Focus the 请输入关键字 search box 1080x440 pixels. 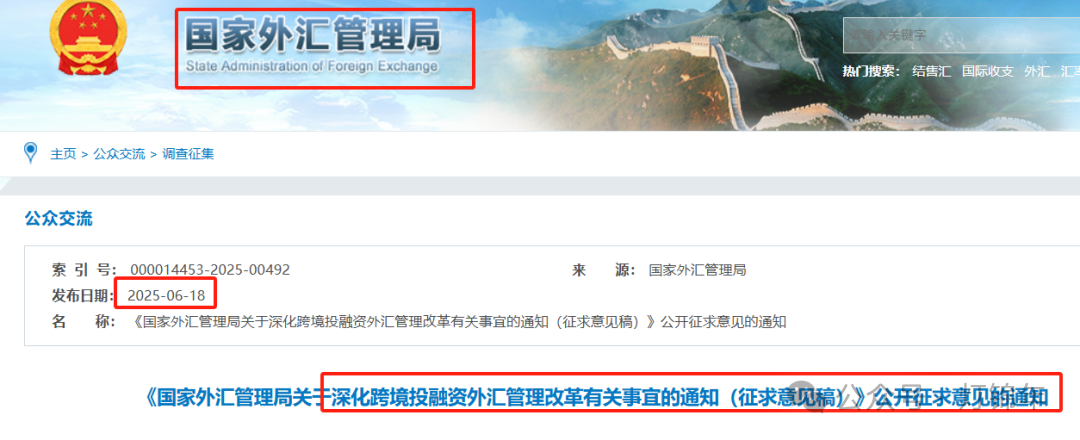(x=962, y=34)
